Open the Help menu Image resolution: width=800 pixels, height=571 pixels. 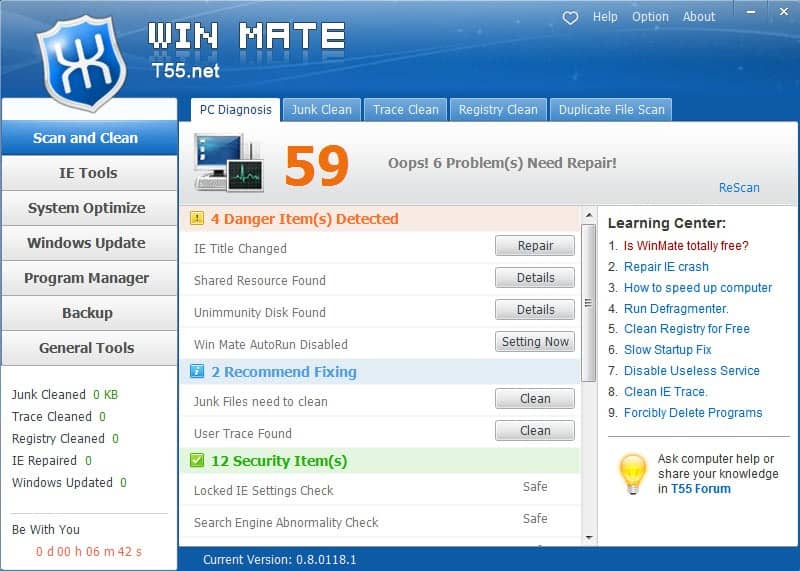click(605, 17)
